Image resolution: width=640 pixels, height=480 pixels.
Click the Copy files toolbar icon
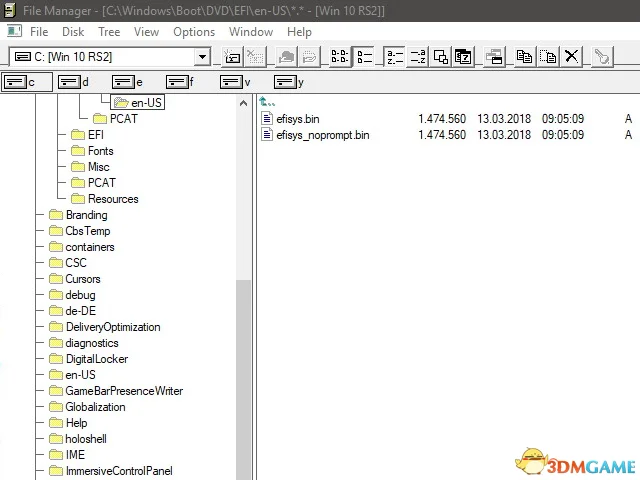tap(525, 57)
